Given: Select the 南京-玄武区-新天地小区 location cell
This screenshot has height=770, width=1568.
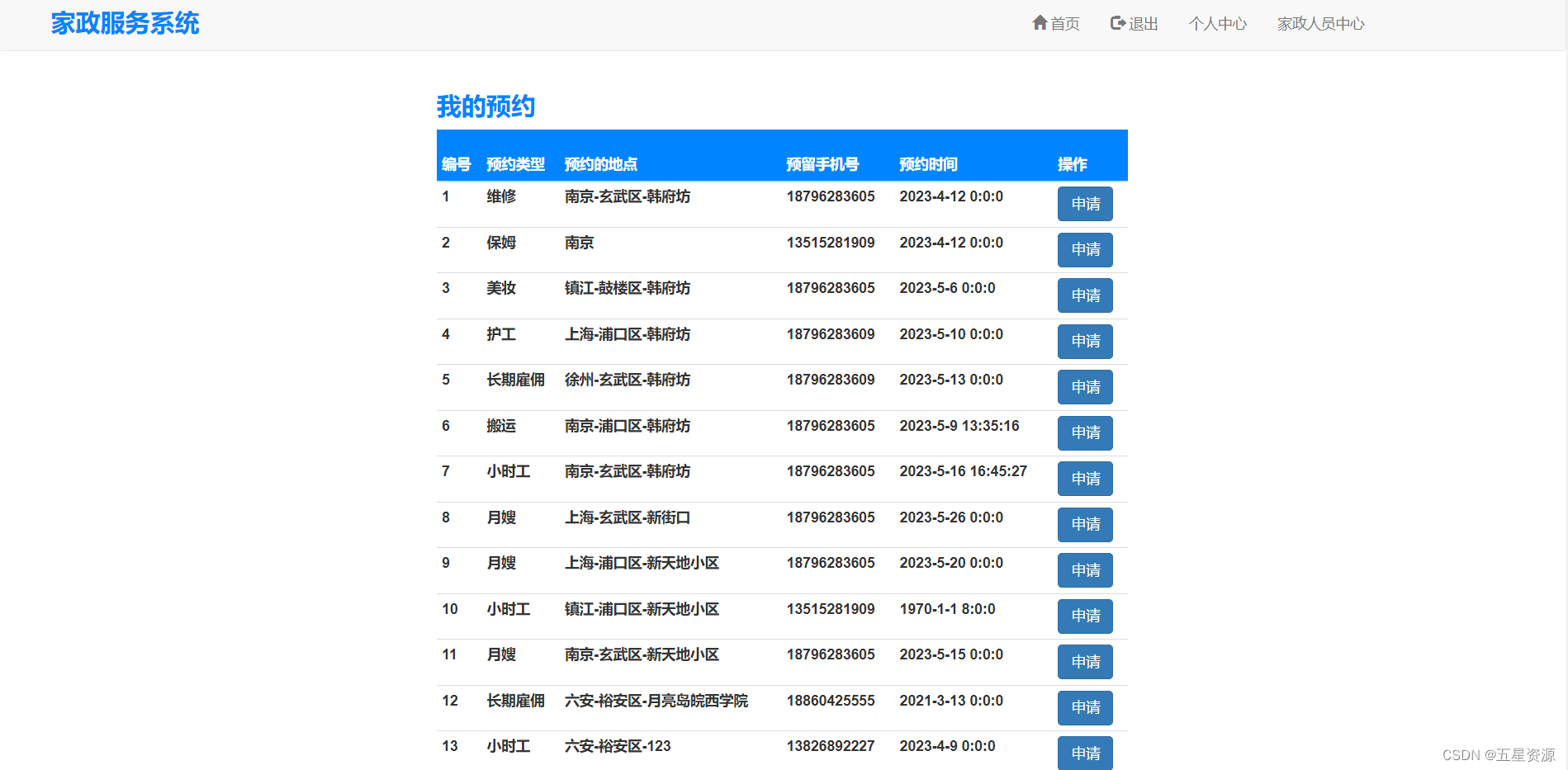Looking at the screenshot, I should tap(642, 654).
